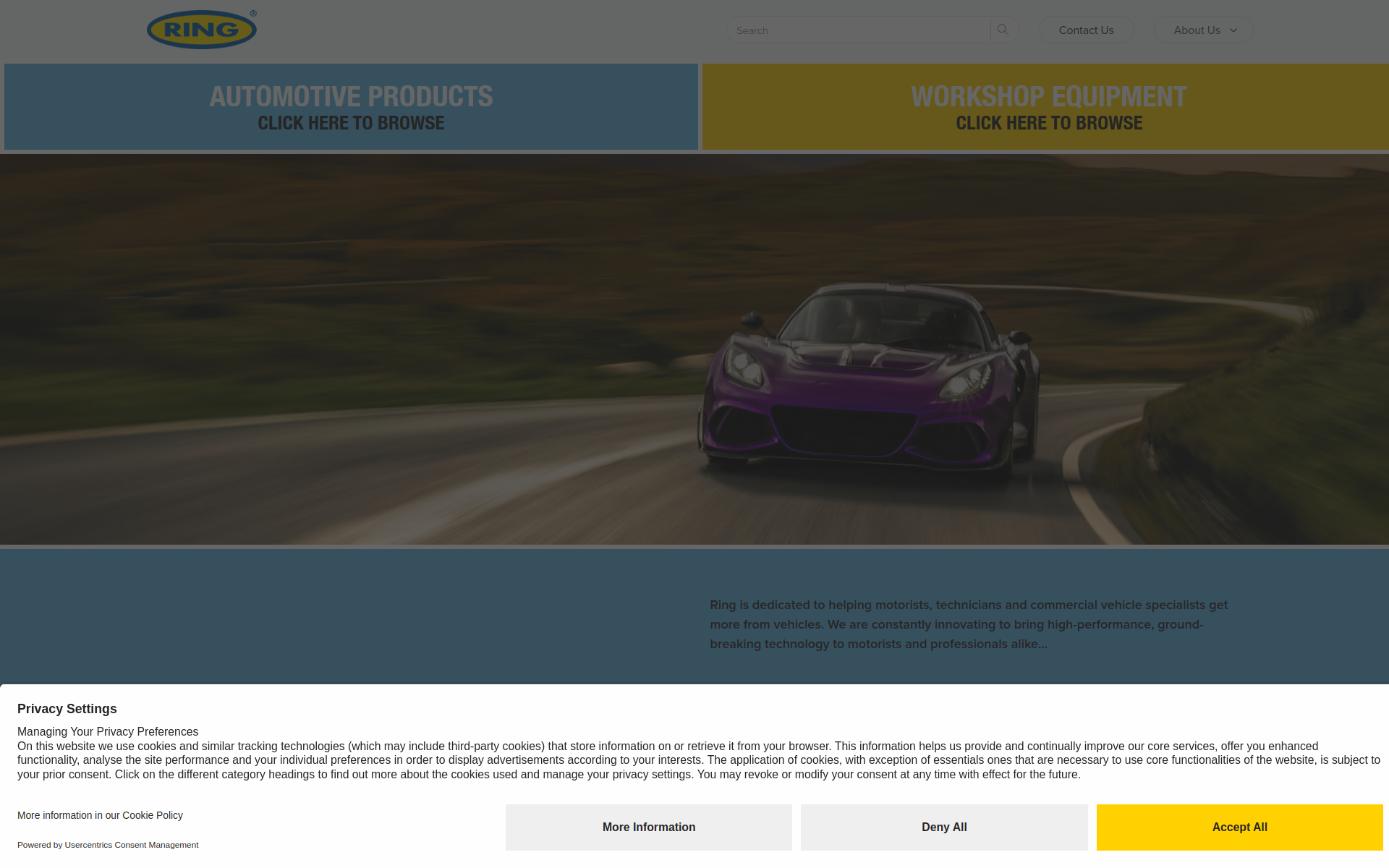1389x868 pixels.
Task: Click the Deny All button
Action: tap(944, 827)
